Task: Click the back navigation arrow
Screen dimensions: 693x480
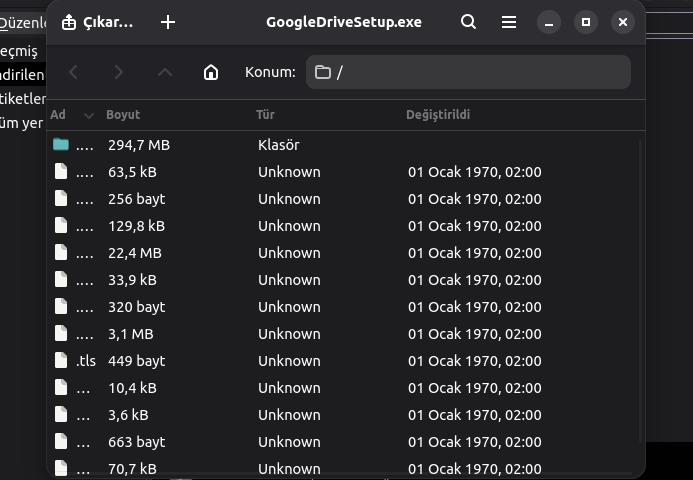Action: [x=74, y=72]
